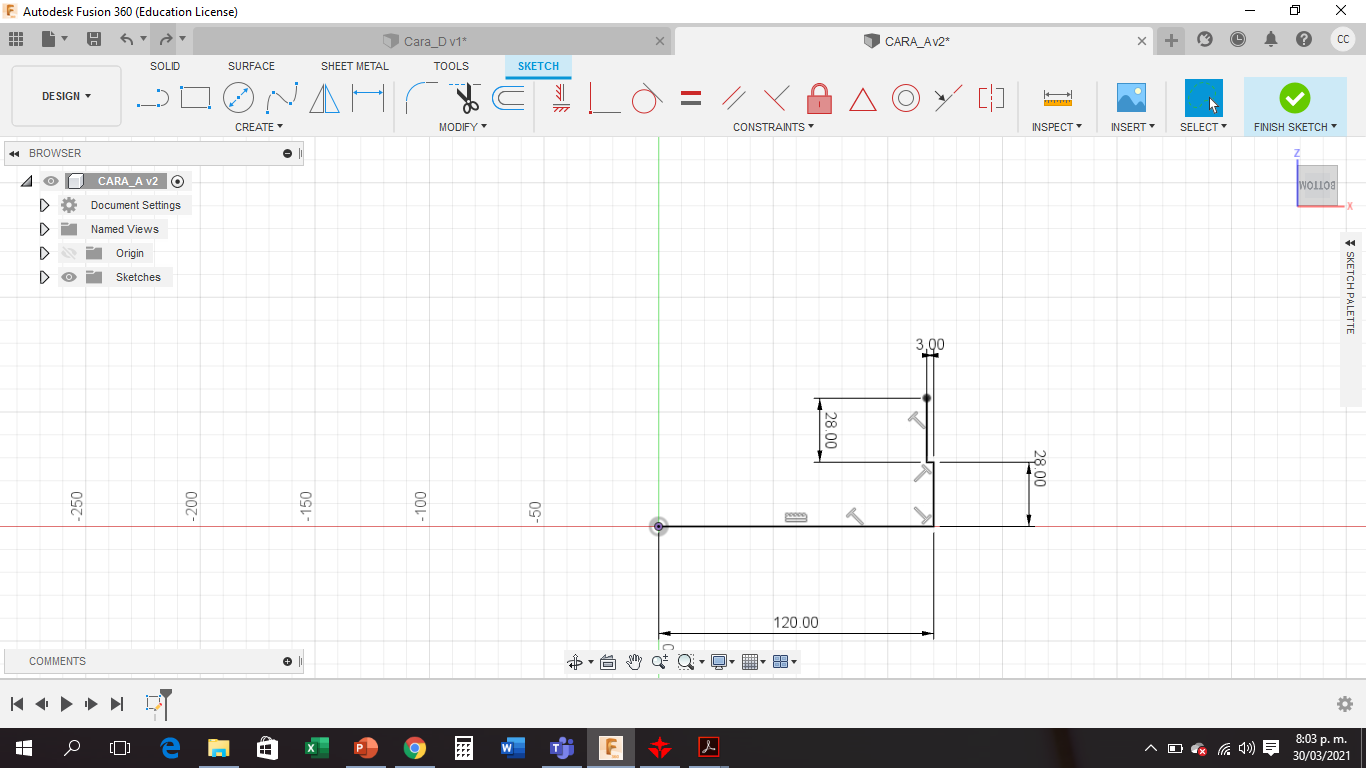Apply the Tangent constraint
1366x768 pixels.
[x=647, y=98]
